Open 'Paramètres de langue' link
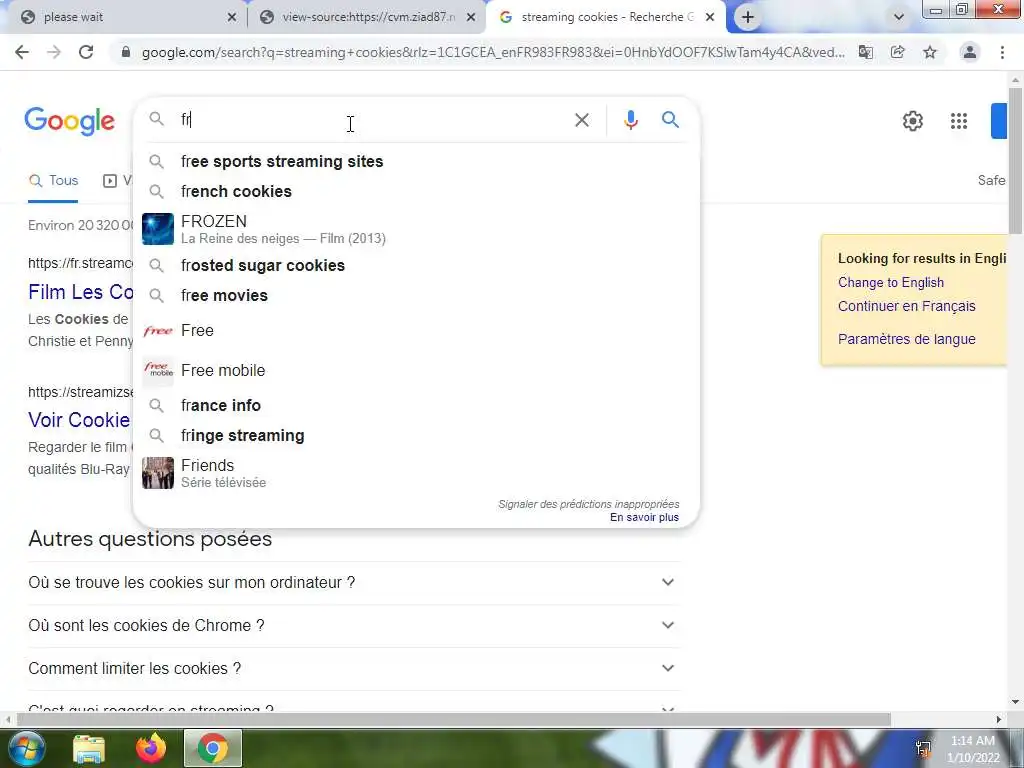 (x=906, y=339)
